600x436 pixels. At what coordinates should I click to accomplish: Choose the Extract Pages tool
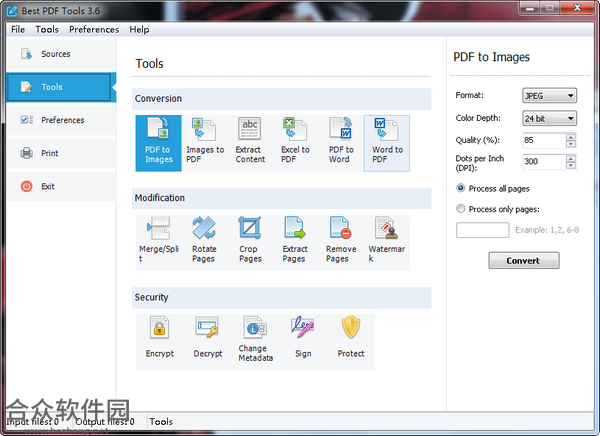click(295, 242)
